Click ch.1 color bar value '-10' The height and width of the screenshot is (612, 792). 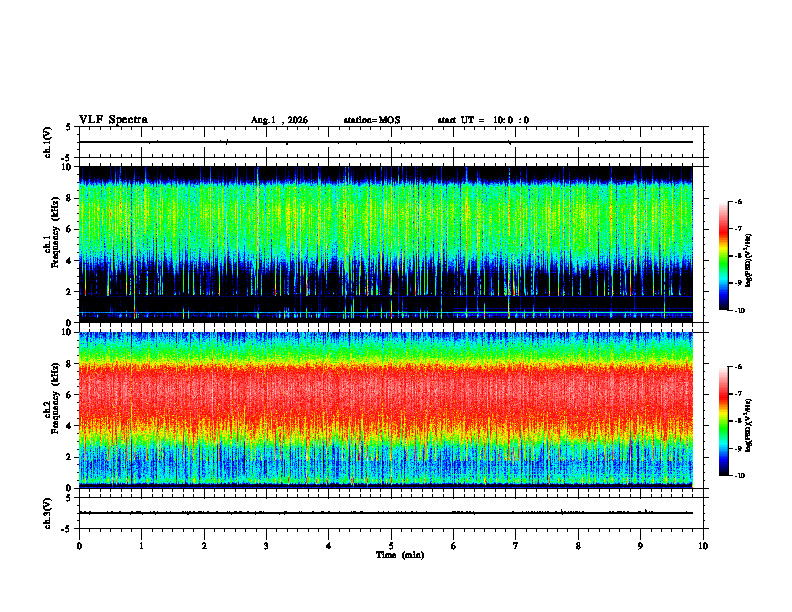pyautogui.click(x=740, y=311)
